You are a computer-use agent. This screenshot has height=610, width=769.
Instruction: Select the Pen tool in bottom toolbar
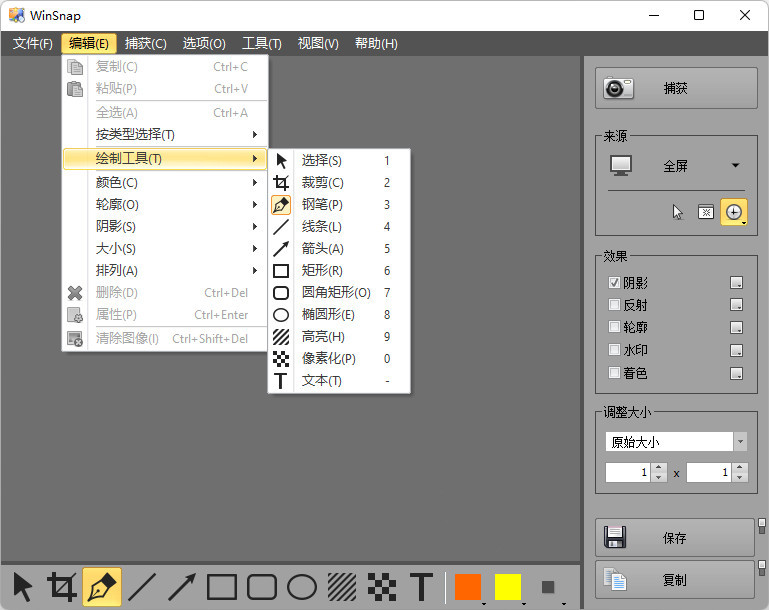pyautogui.click(x=102, y=587)
